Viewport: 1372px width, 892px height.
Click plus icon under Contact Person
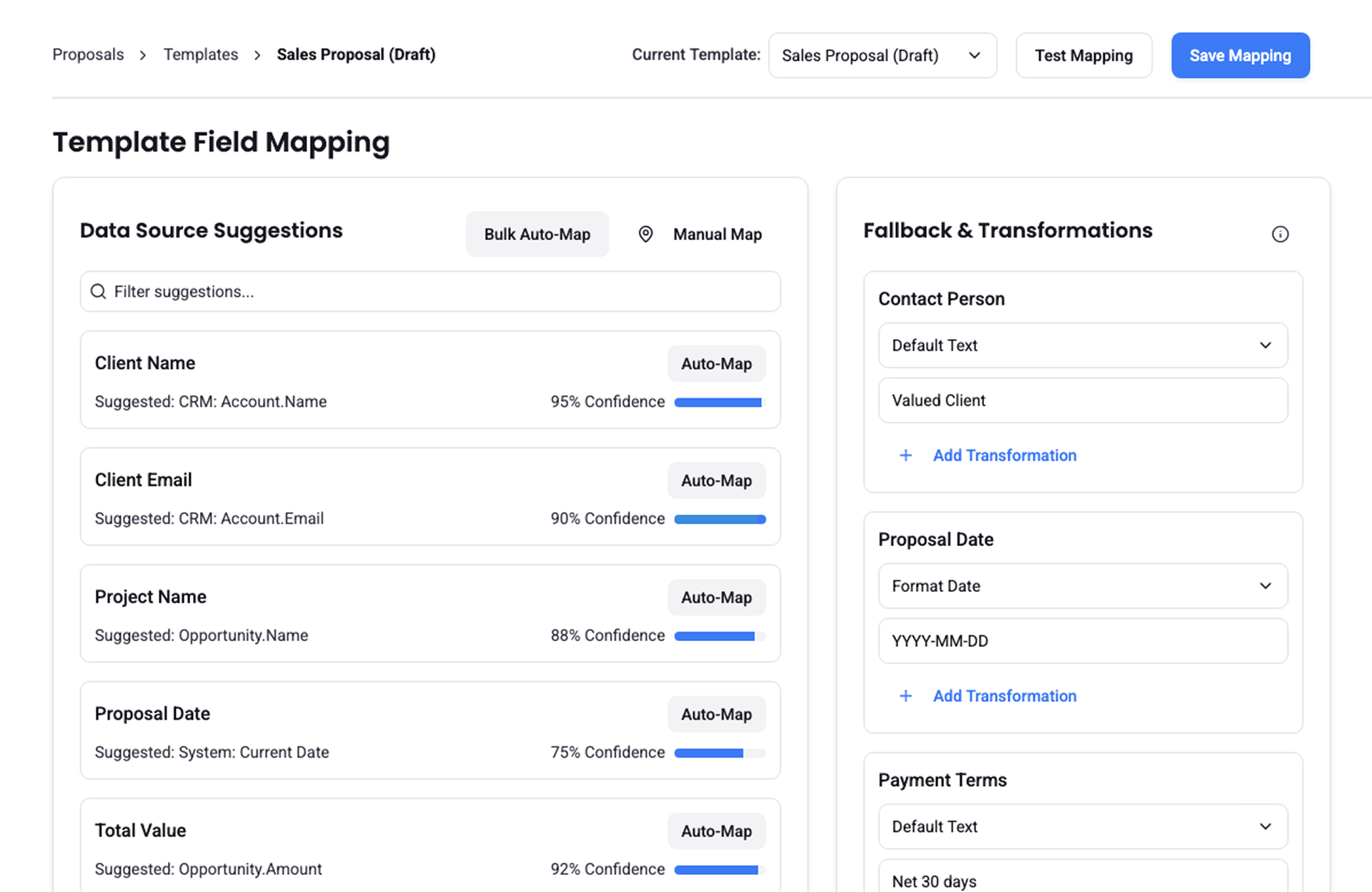point(905,455)
